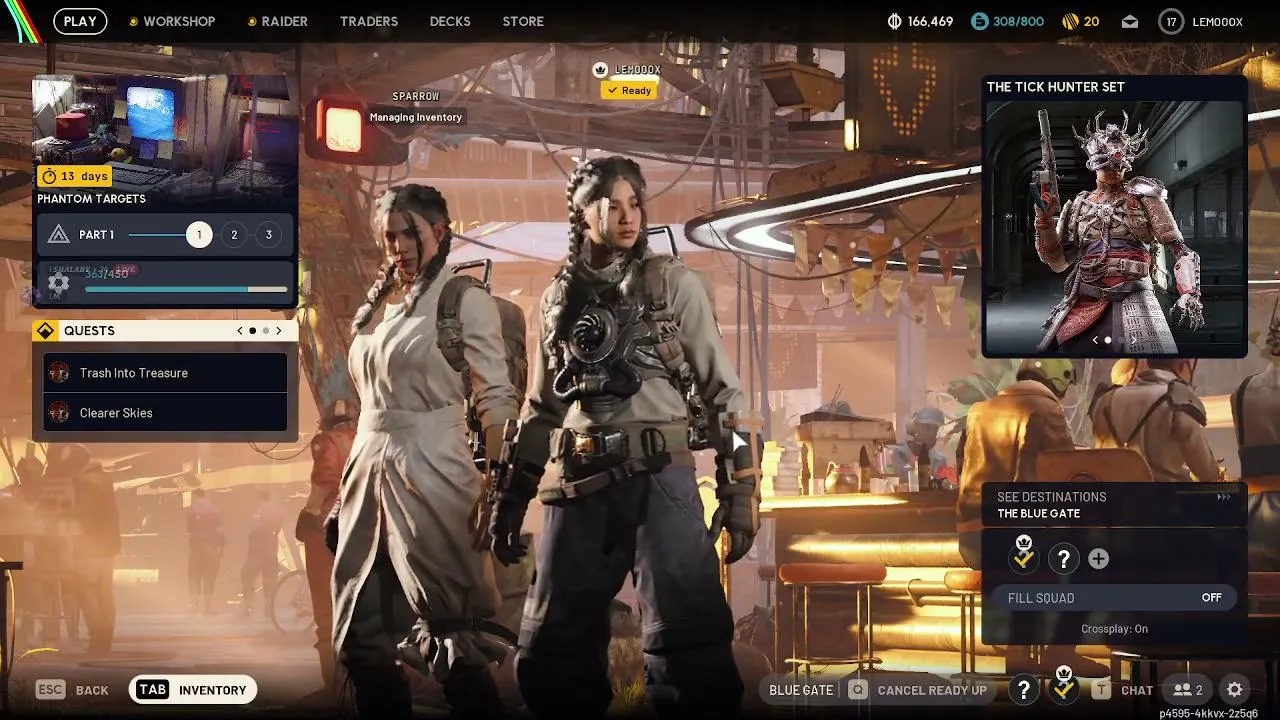The height and width of the screenshot is (720, 1280).
Task: Select step 2 of Phantom Targets
Action: tap(234, 235)
